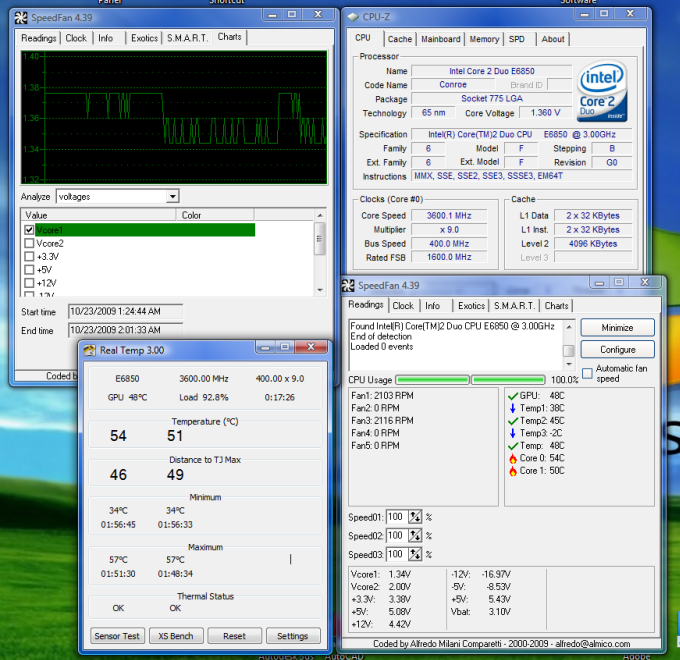Click Start time field in charts
Viewport: 680px width, 660px height.
(x=125, y=311)
